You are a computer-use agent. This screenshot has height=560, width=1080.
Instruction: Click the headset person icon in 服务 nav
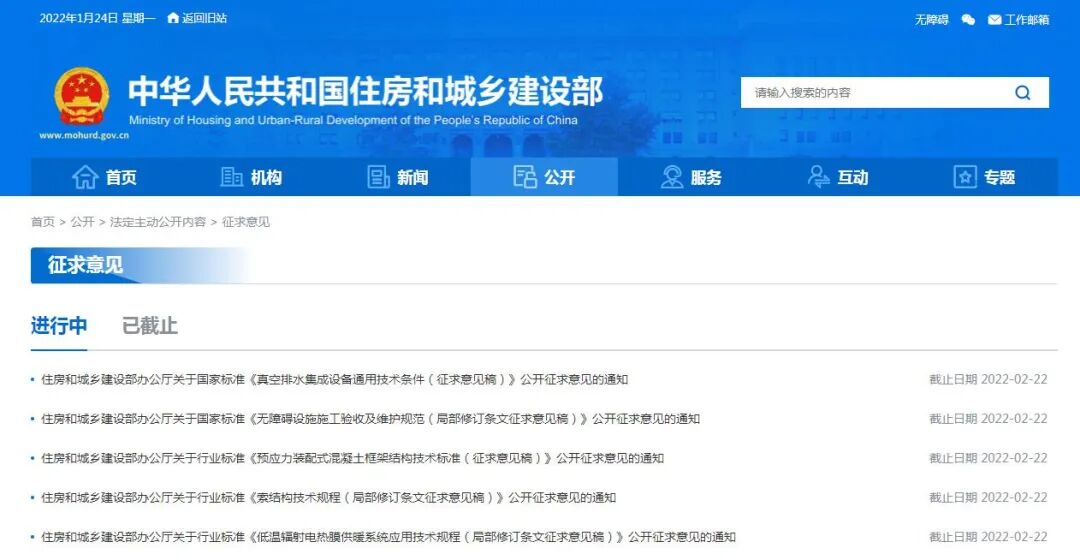(x=672, y=177)
